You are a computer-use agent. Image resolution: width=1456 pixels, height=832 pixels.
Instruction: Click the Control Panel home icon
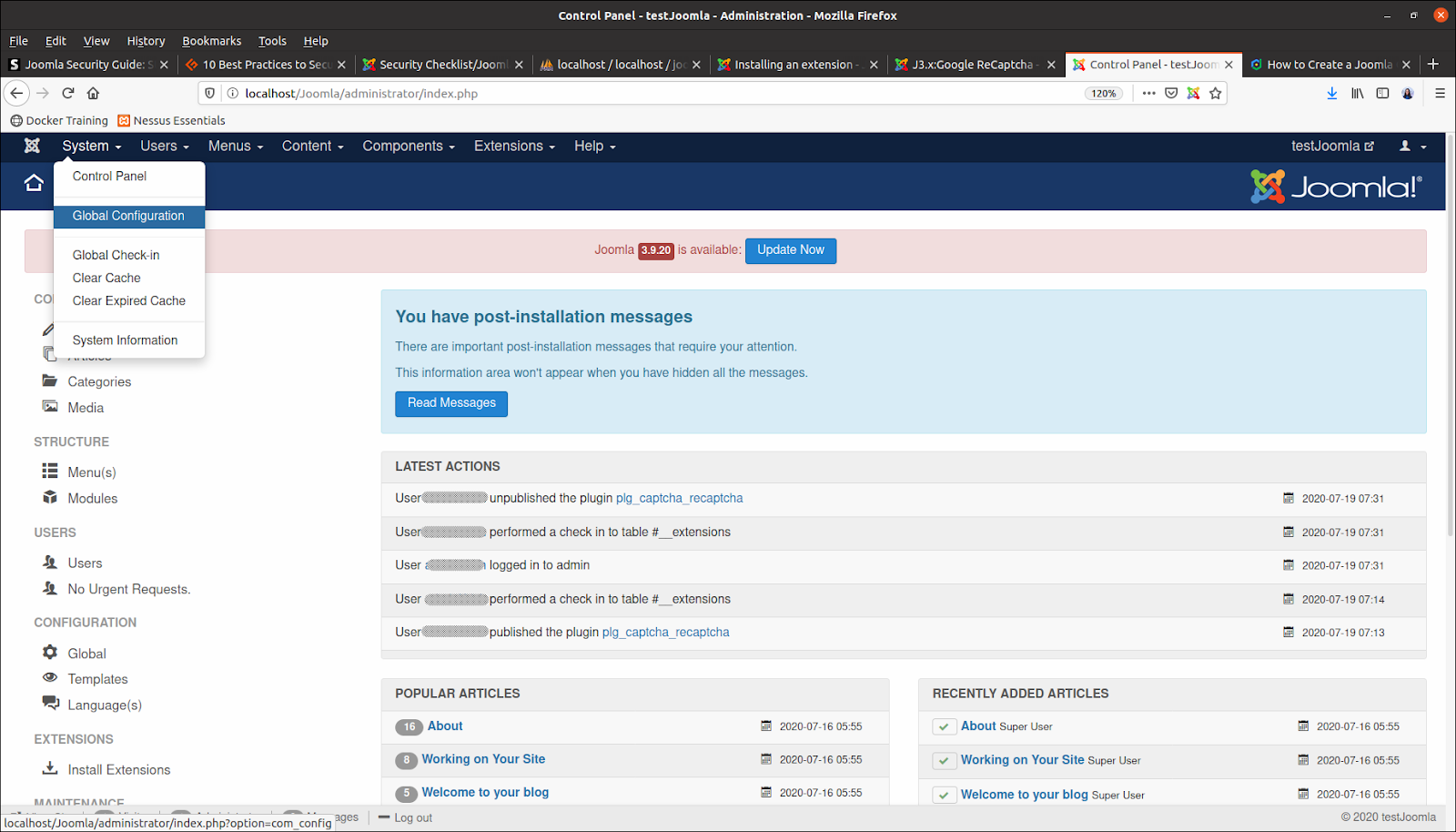34,183
